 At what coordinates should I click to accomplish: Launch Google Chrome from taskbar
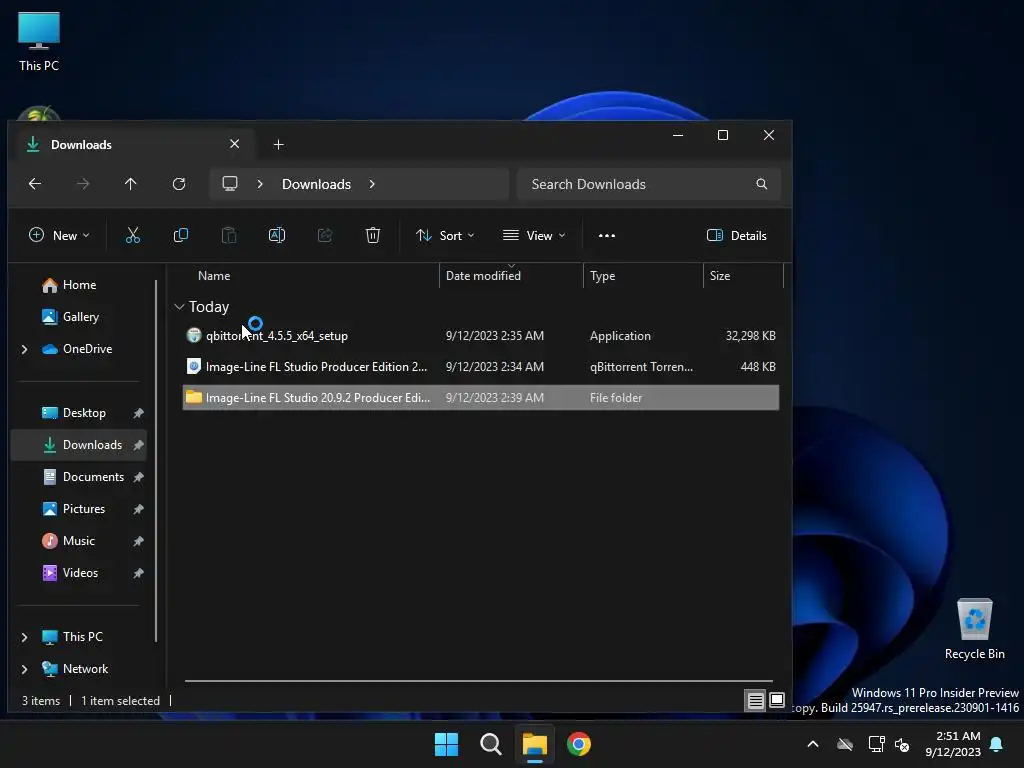pos(579,744)
